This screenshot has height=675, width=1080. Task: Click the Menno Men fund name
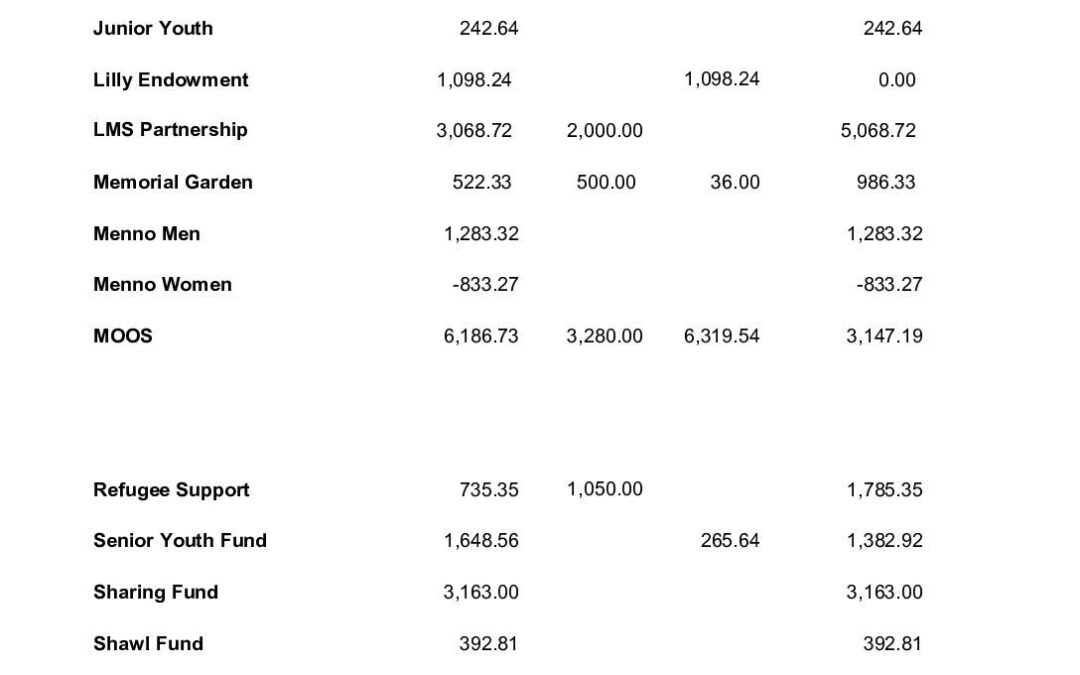click(147, 234)
